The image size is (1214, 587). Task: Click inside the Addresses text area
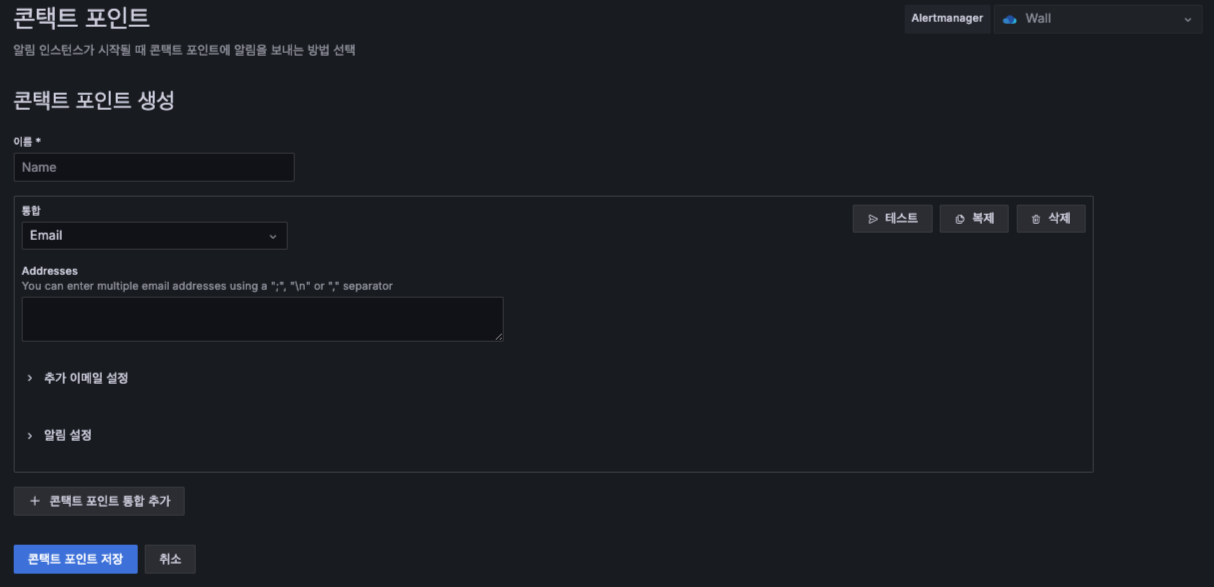click(262, 319)
